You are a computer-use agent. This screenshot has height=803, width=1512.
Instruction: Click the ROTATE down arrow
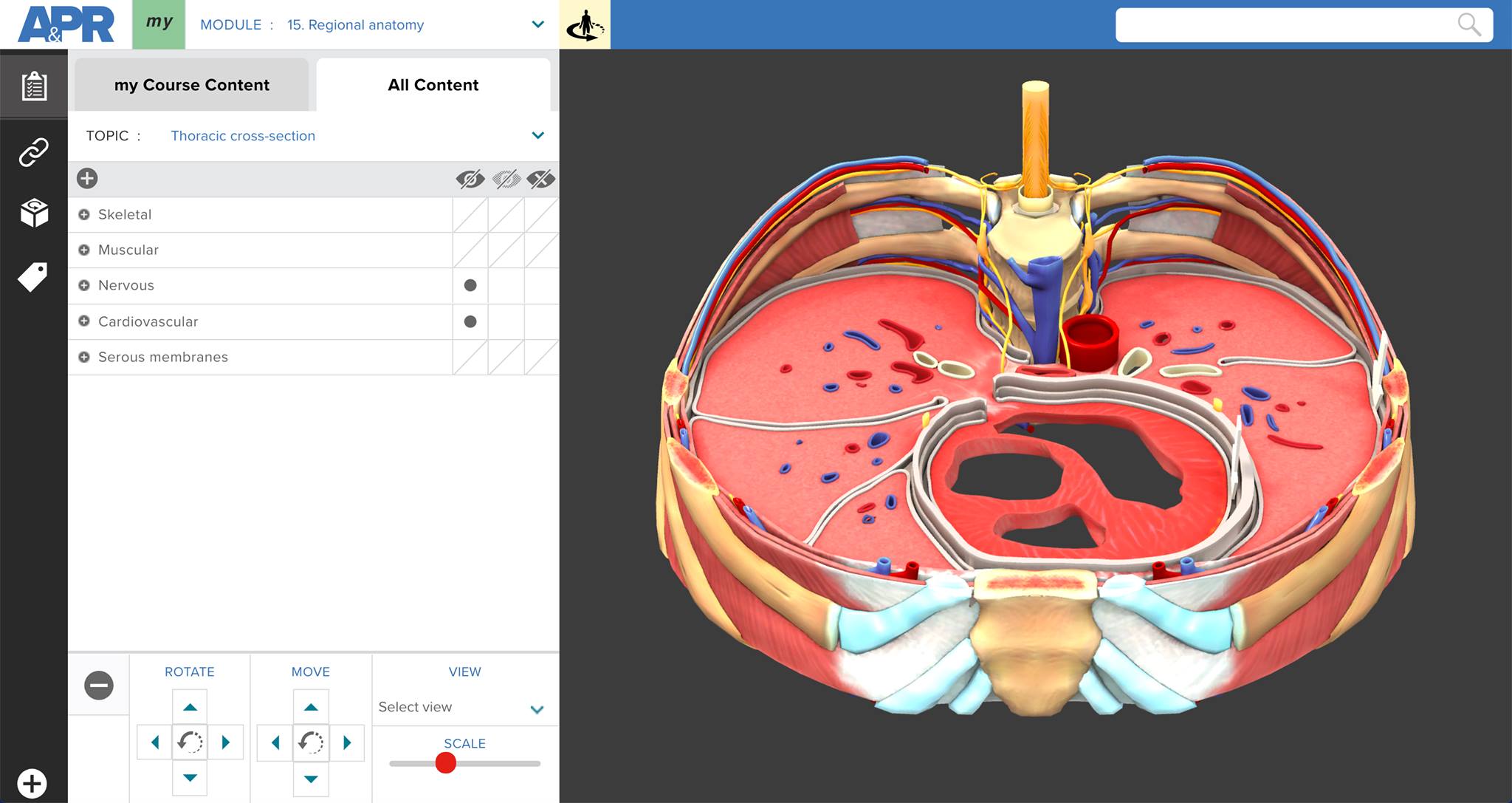coord(190,778)
